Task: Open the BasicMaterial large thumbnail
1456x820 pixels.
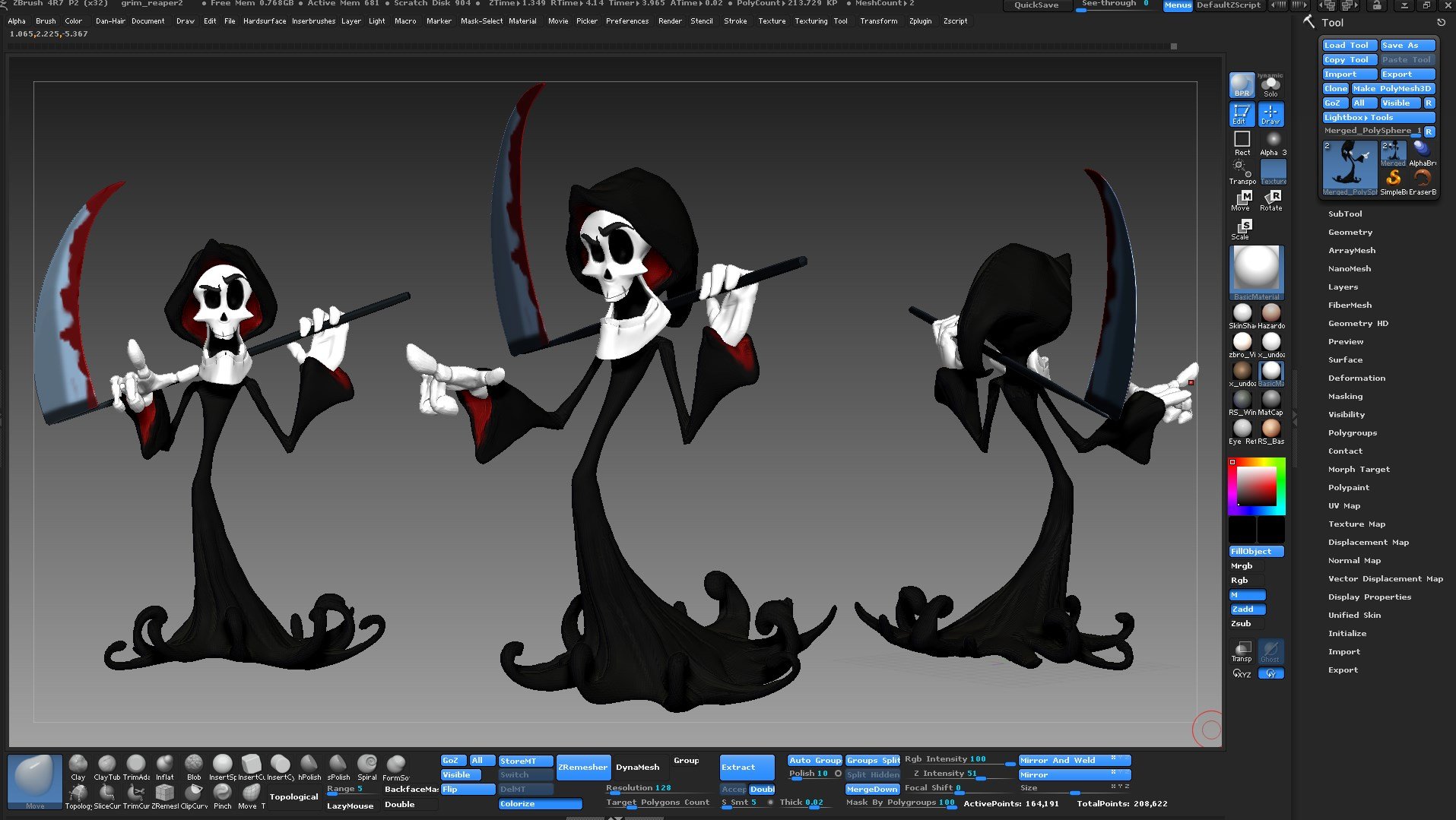Action: coord(1256,272)
